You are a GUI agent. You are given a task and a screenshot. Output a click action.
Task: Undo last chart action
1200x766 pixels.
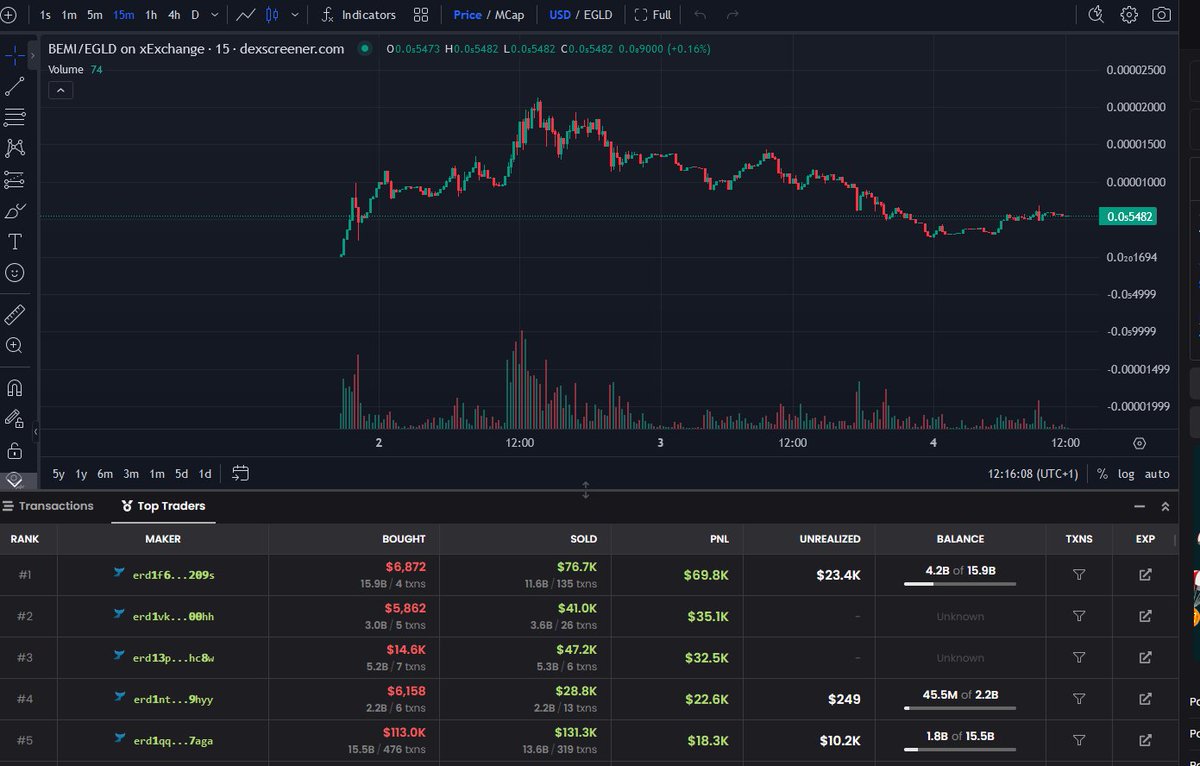point(700,15)
